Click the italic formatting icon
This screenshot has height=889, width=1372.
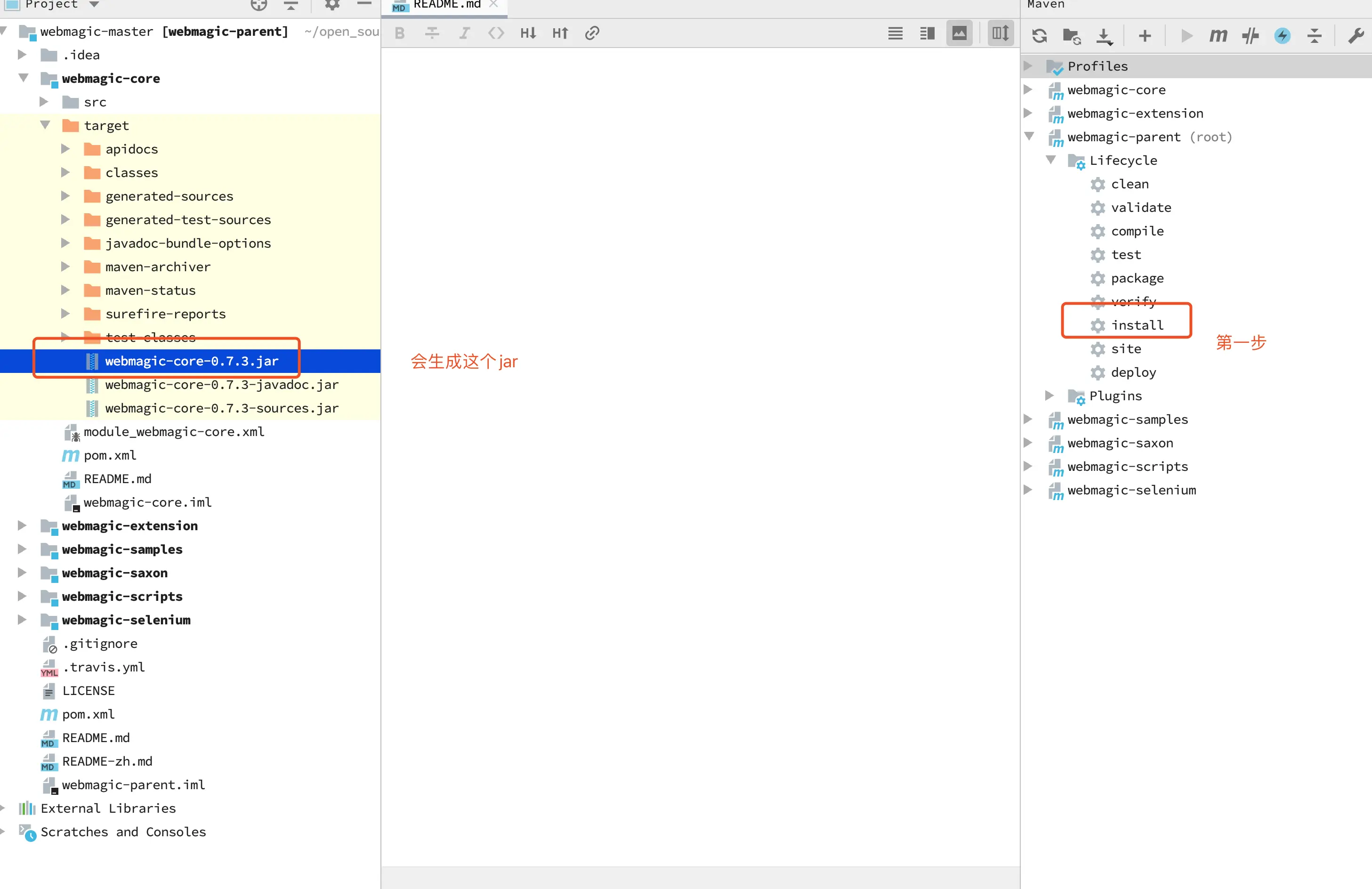coord(464,33)
